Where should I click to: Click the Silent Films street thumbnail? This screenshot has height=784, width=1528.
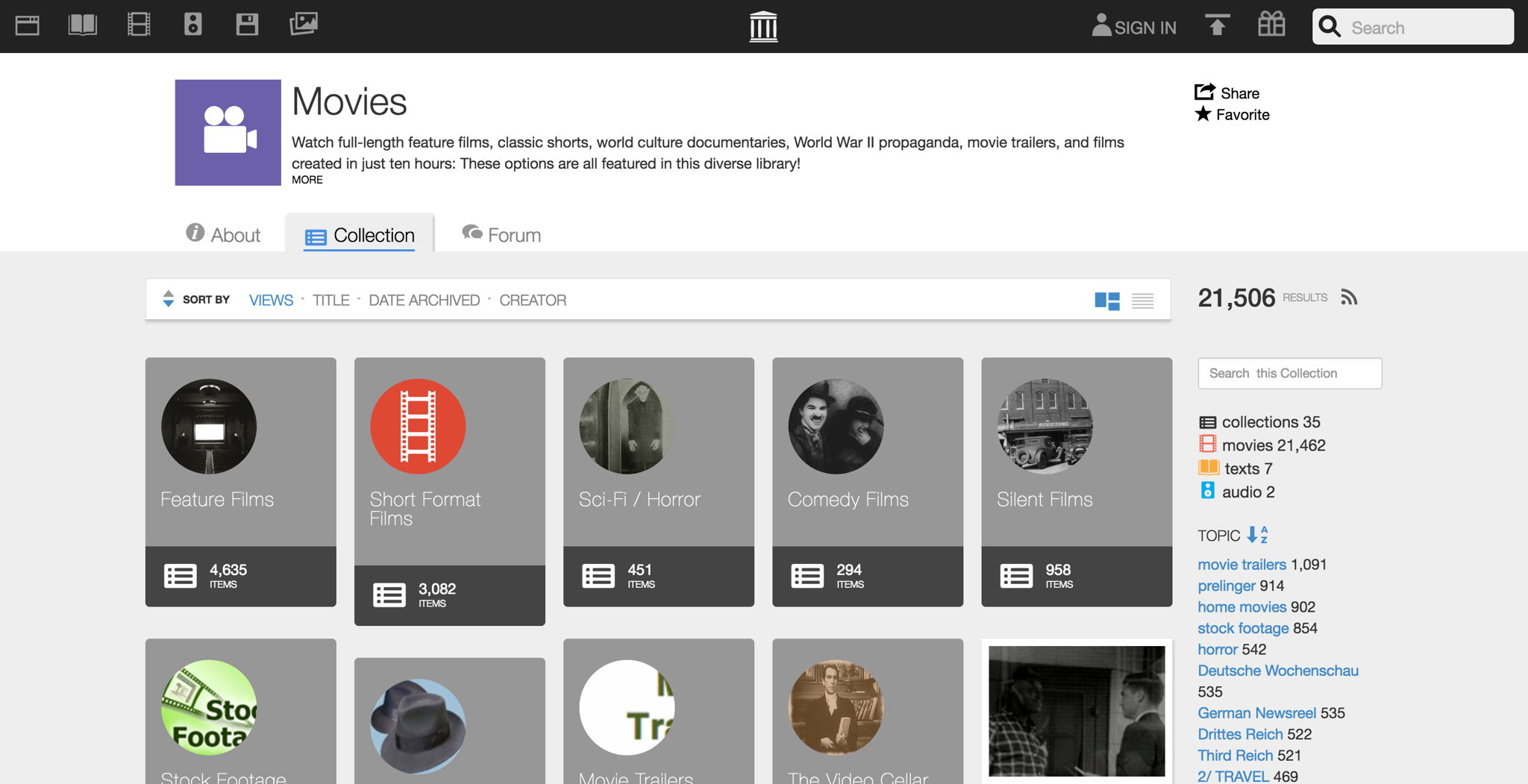[1045, 427]
